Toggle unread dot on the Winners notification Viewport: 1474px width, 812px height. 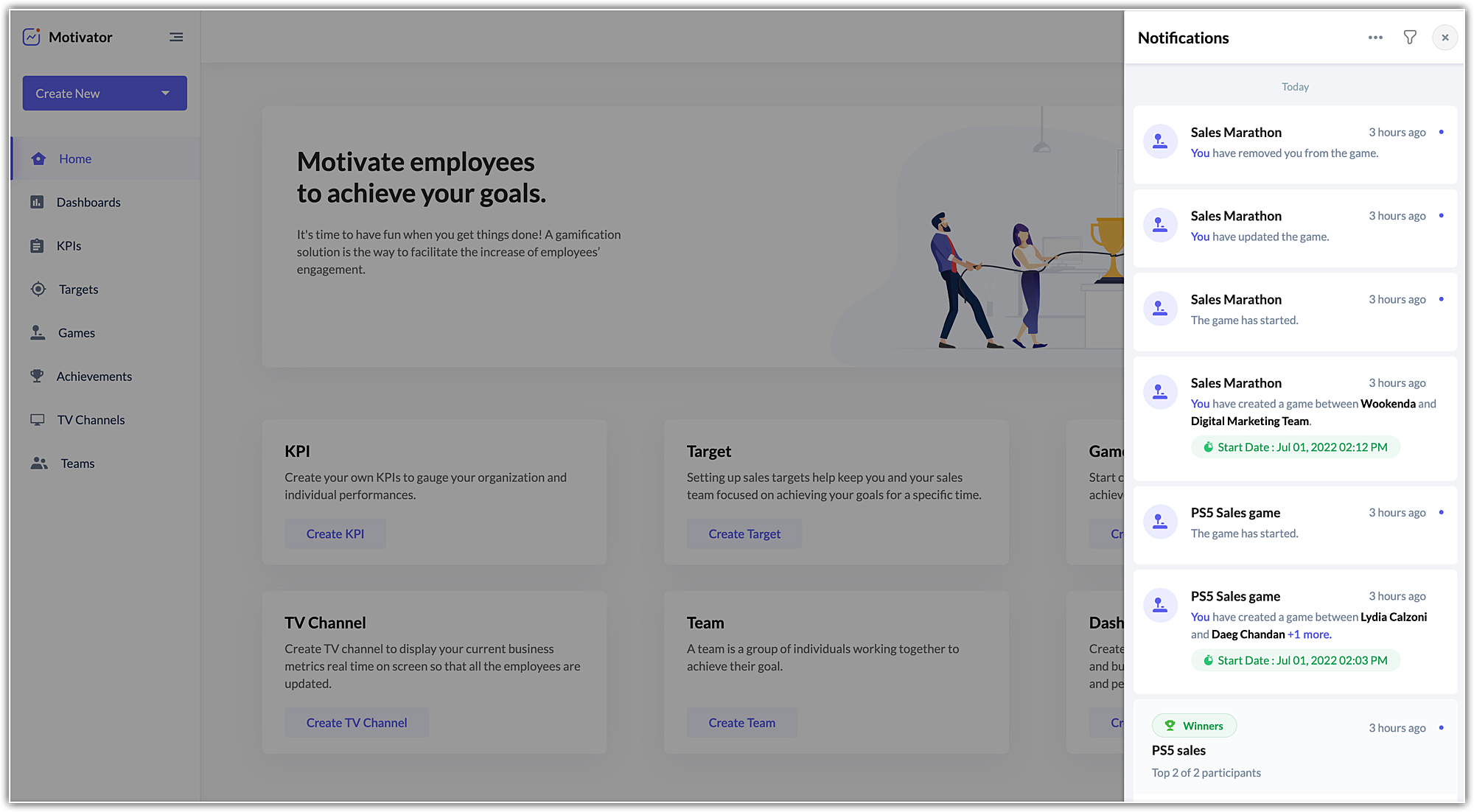1441,728
